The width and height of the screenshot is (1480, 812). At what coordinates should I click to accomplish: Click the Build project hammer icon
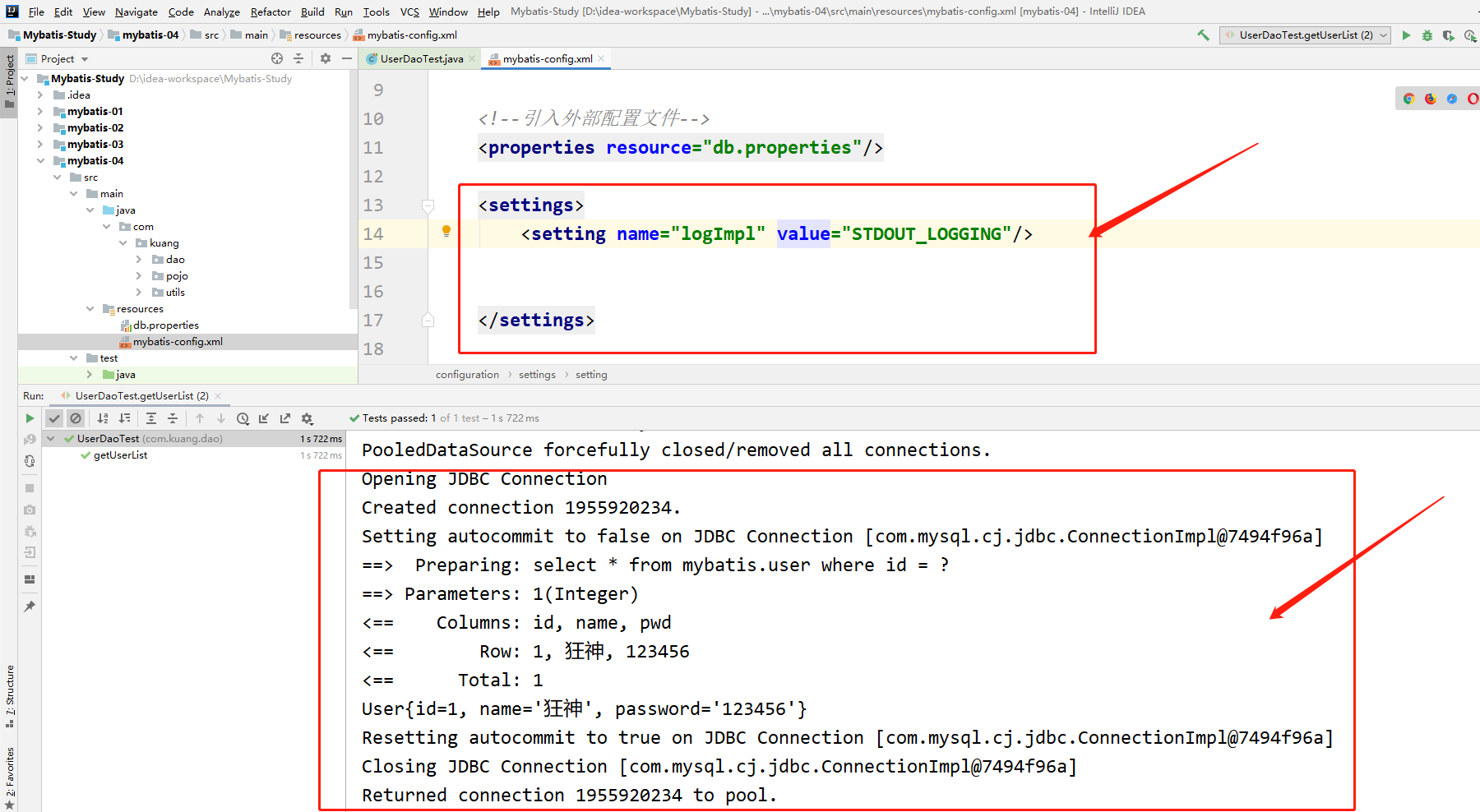[x=1203, y=35]
